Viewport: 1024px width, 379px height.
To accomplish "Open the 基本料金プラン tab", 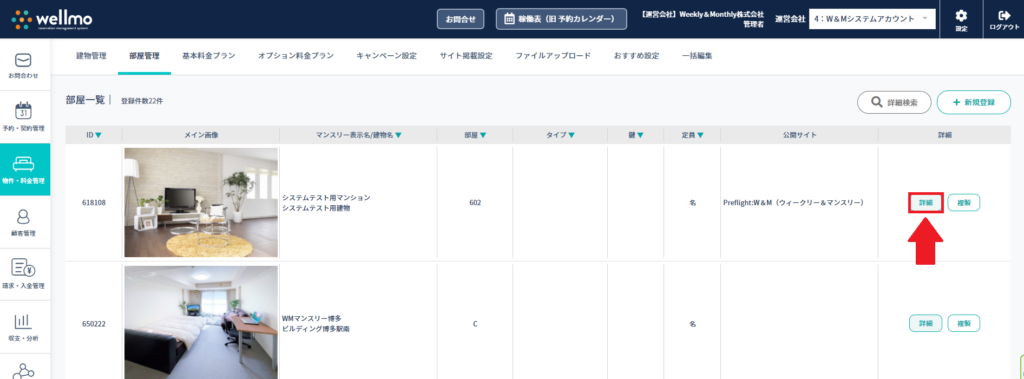I will [208, 56].
